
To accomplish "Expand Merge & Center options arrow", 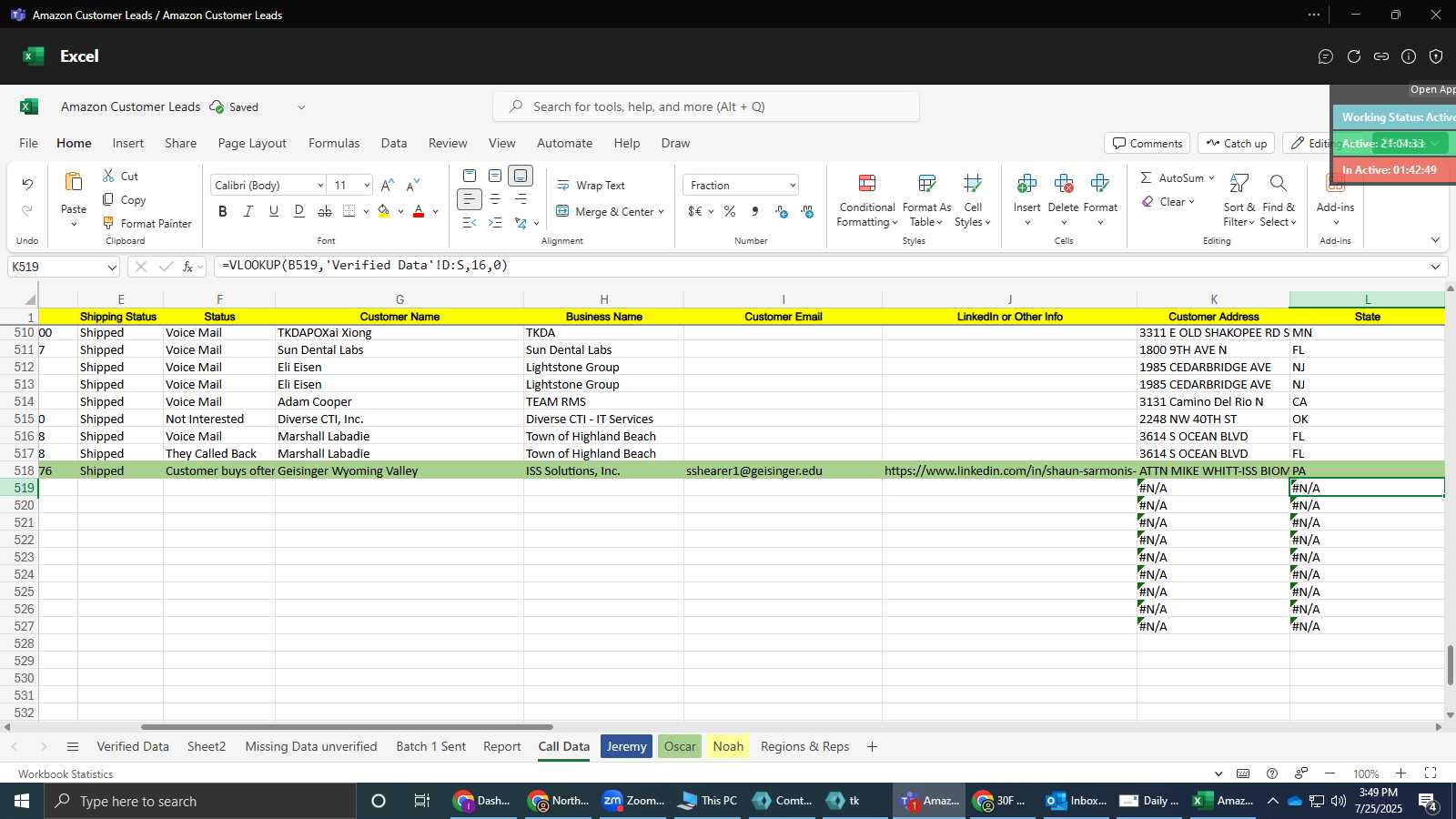I will pyautogui.click(x=662, y=212).
